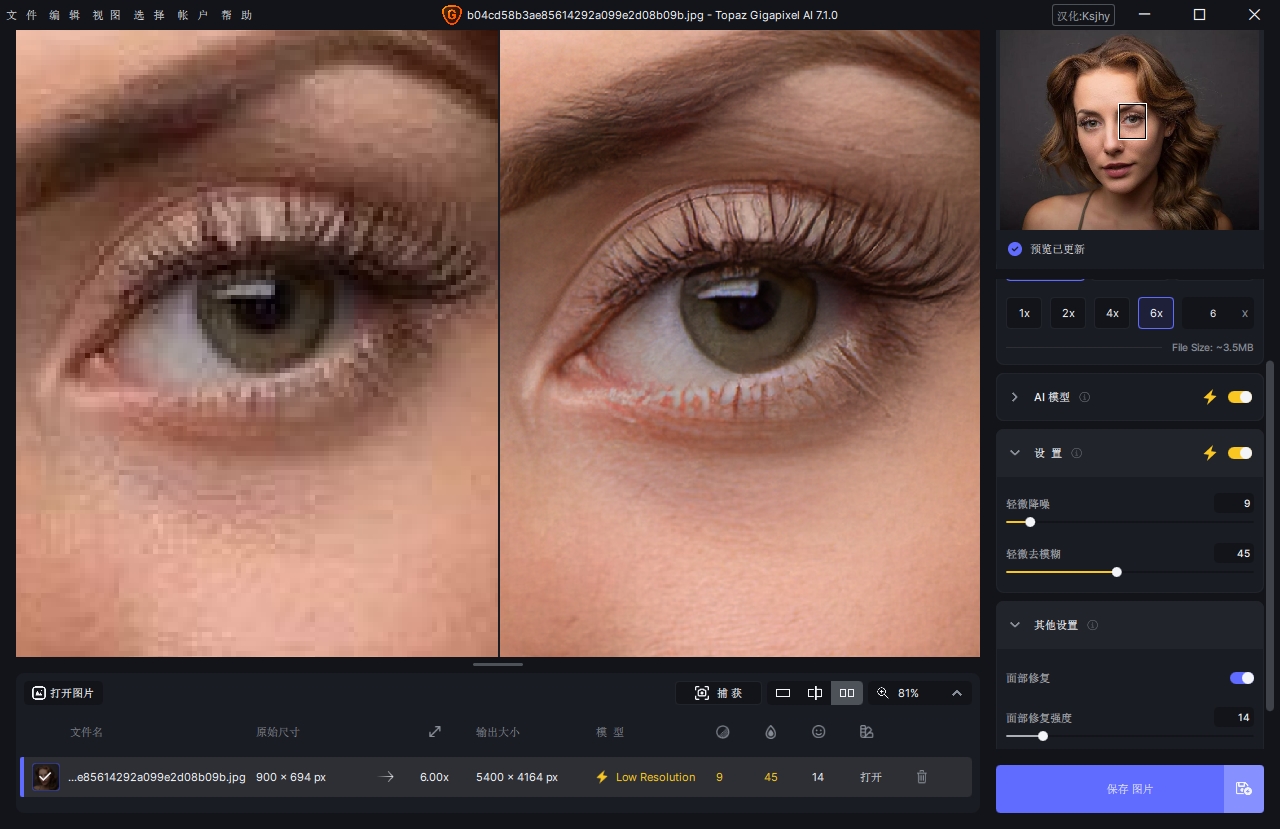Screen dimensions: 1280x829
Task: Adjust the 轻微去模糊 slider
Action: tap(1117, 572)
